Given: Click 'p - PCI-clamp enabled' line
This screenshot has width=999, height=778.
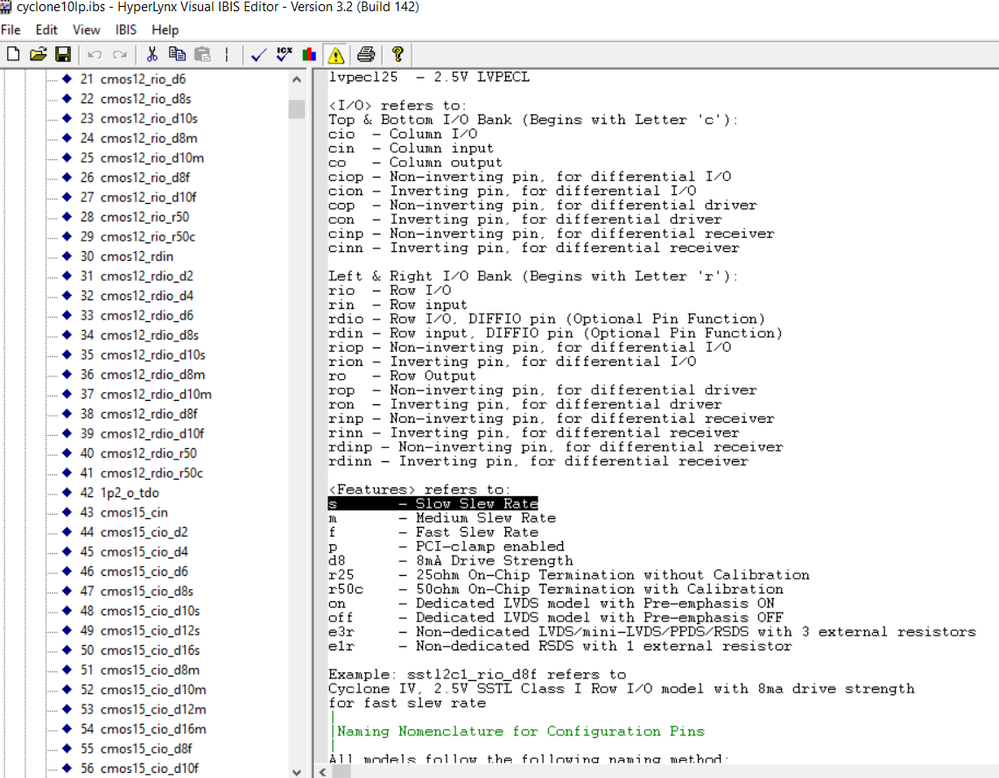Looking at the screenshot, I should [446, 547].
